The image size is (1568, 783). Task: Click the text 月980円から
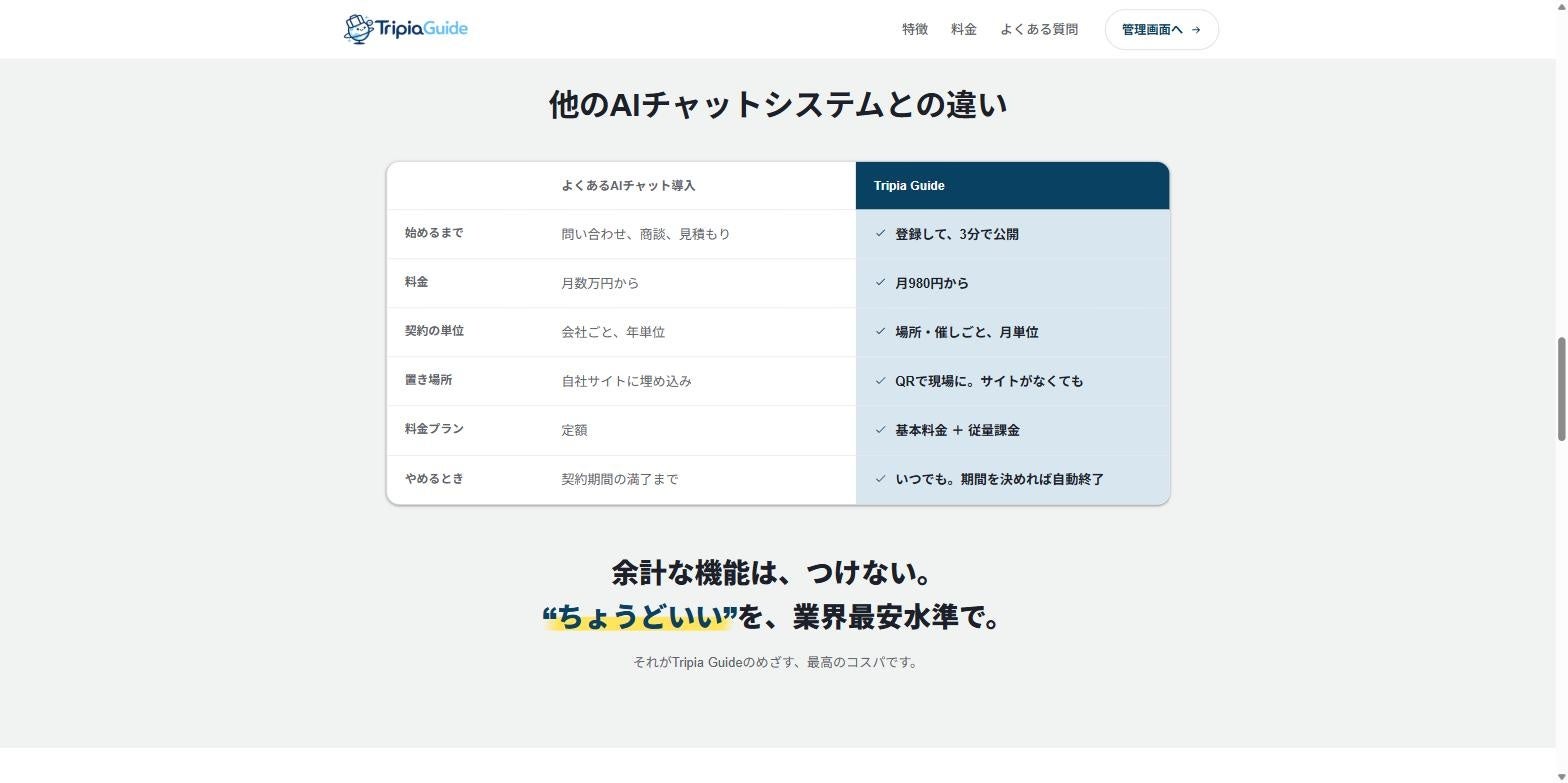pyautogui.click(x=932, y=283)
